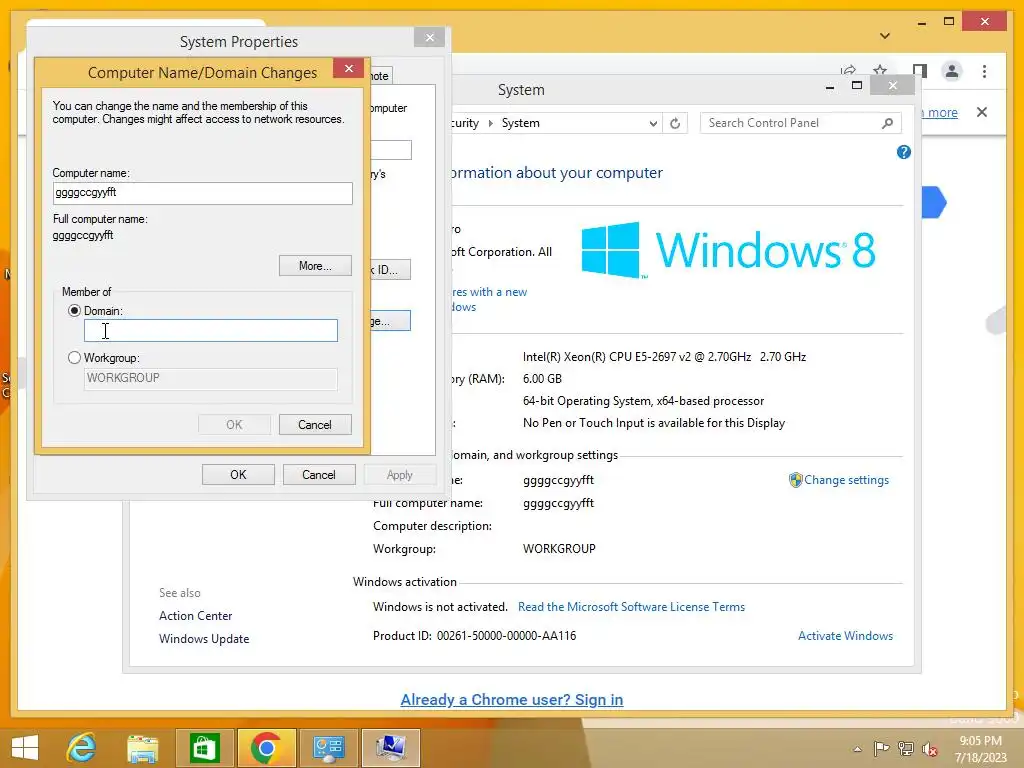Open the Action Center flag tray icon

click(x=881, y=749)
